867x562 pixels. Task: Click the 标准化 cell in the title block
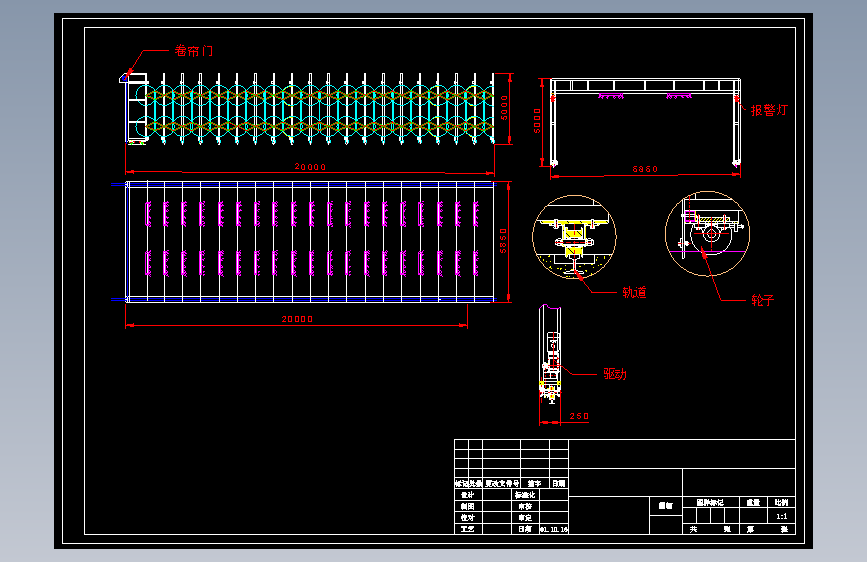click(525, 495)
